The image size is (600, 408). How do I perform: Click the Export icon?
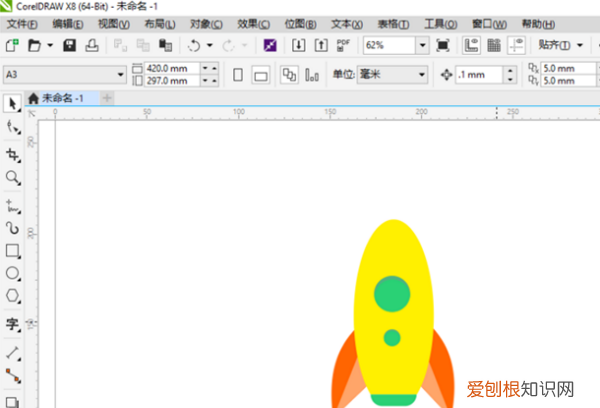[x=321, y=46]
